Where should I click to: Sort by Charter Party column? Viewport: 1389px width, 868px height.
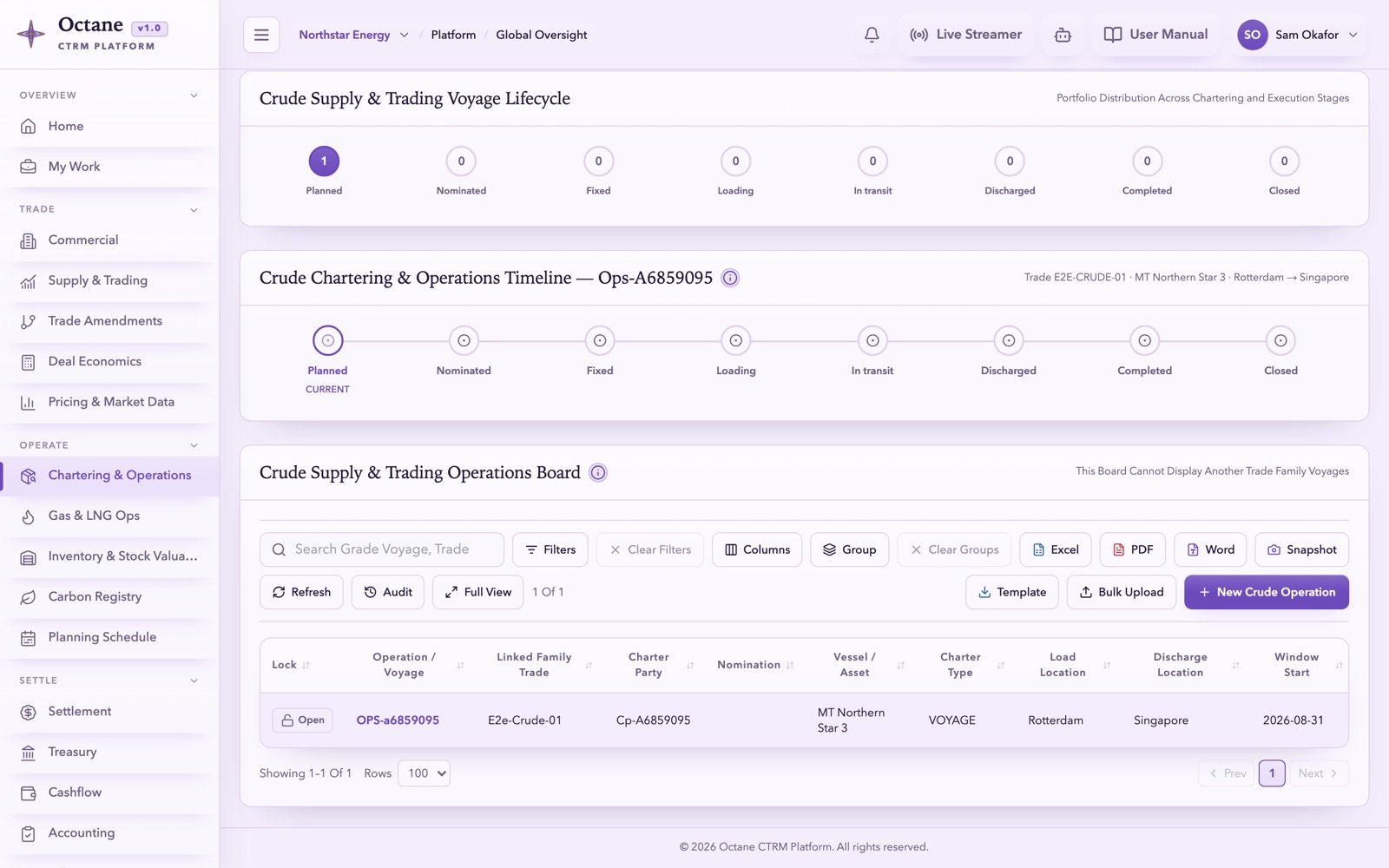690,665
